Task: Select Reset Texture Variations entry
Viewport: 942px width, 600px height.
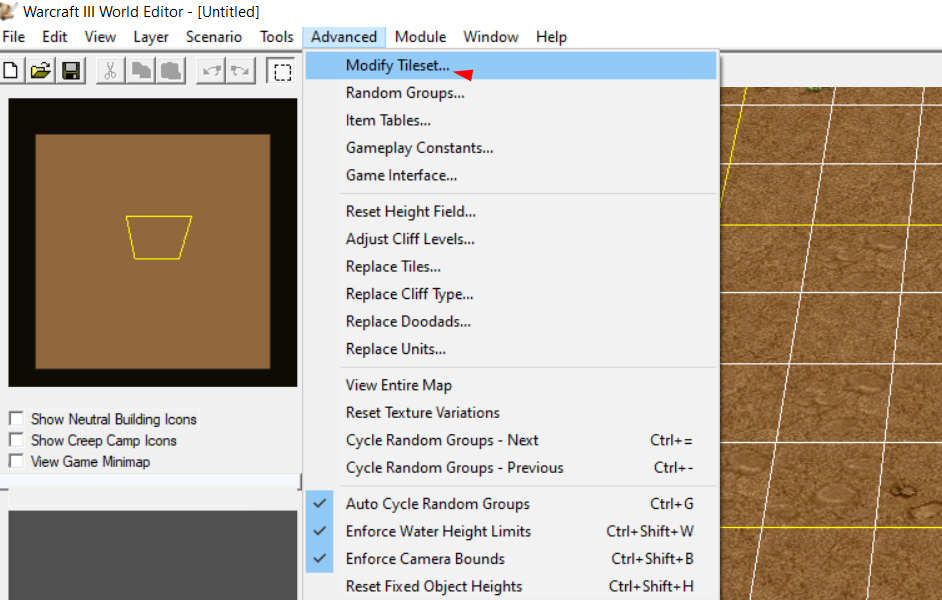Action: point(511,413)
